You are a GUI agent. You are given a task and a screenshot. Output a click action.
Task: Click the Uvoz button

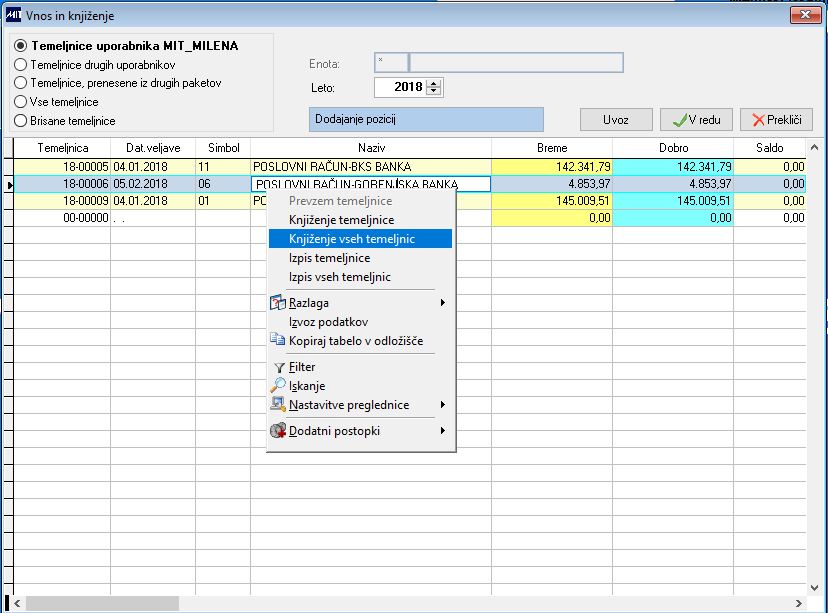[x=616, y=120]
